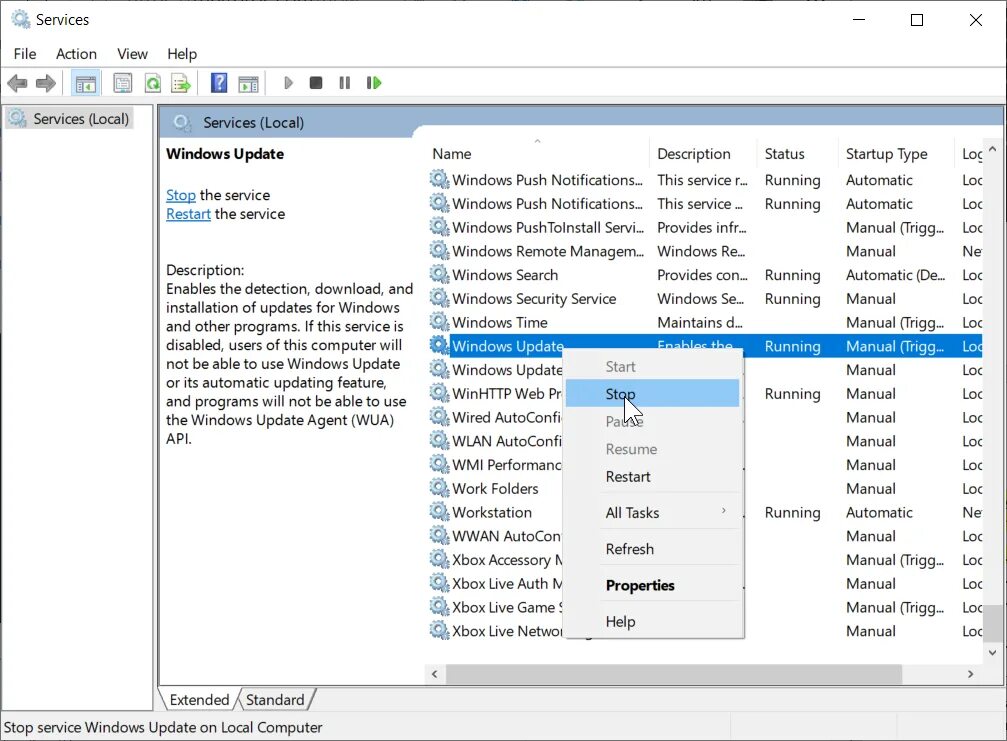
Task: Click 'Maintains d...' description cell
Action: point(699,322)
